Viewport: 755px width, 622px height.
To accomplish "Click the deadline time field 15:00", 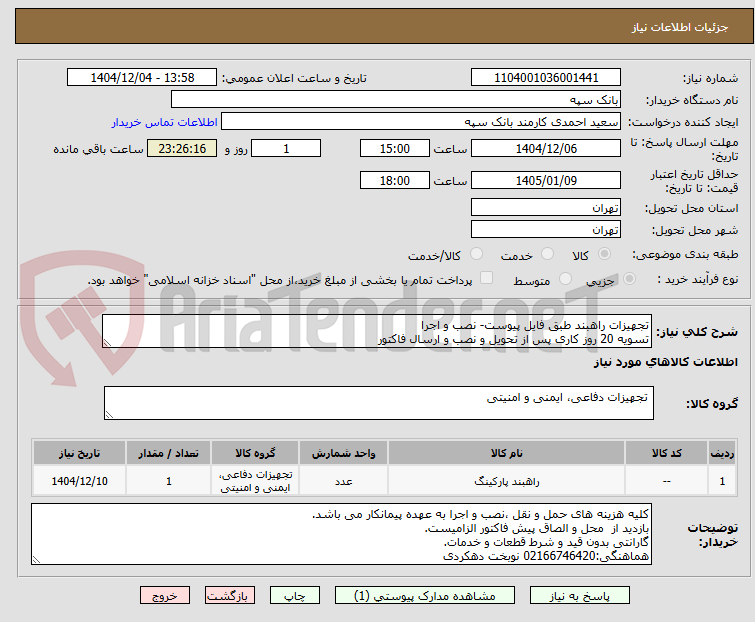I will click(394, 148).
